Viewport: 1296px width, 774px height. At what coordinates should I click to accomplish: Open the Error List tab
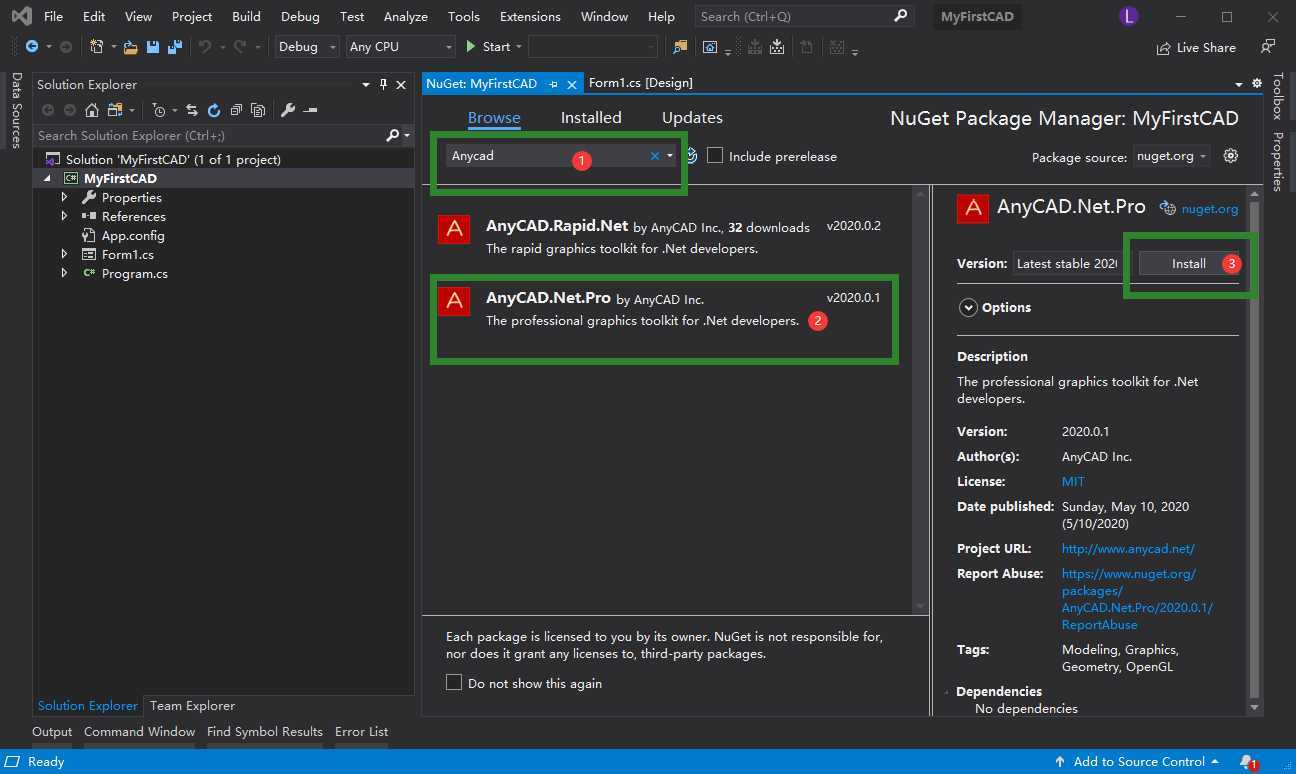(361, 732)
